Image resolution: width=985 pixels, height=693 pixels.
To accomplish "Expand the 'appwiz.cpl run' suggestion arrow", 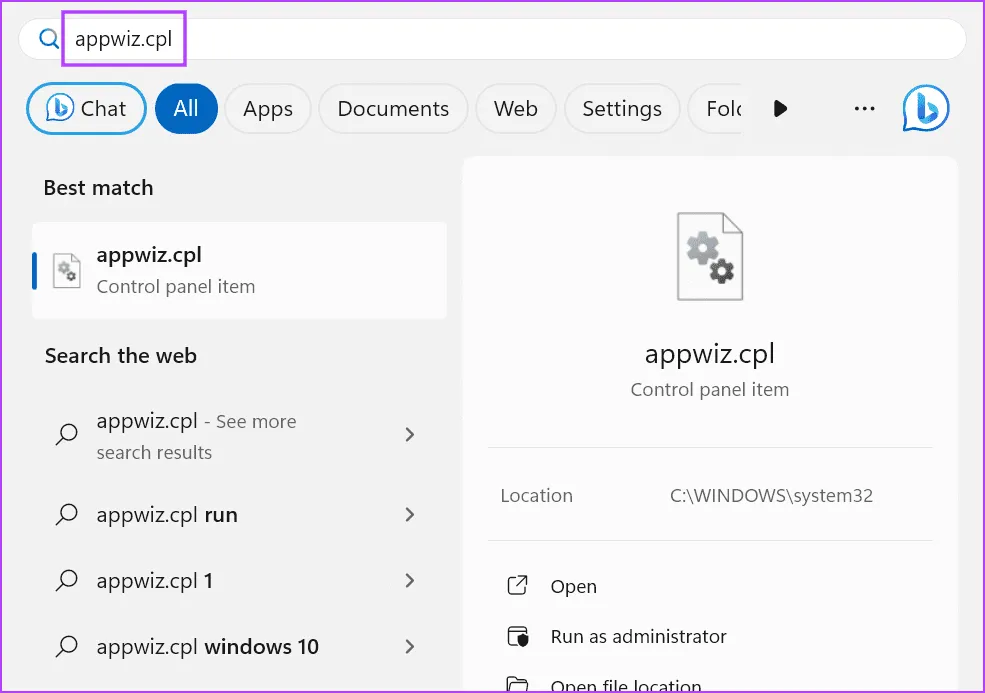I will click(409, 515).
